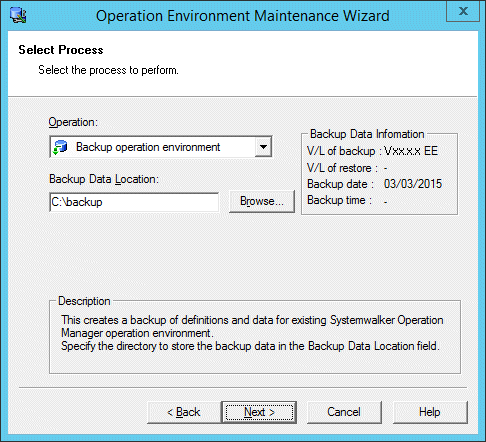Click the wizard application icon in title bar

pos(18,15)
